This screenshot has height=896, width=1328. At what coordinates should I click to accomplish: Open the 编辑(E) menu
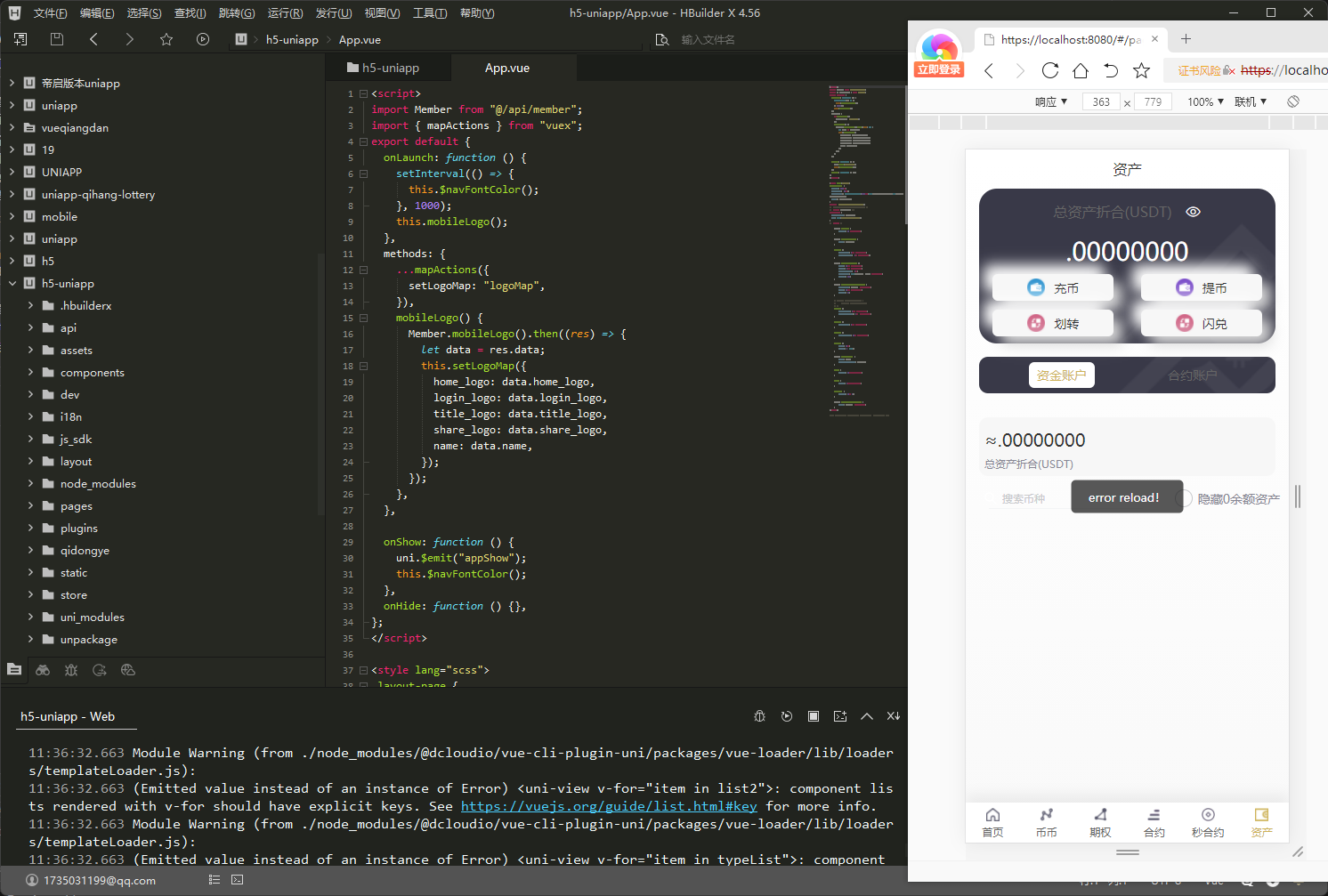click(97, 13)
